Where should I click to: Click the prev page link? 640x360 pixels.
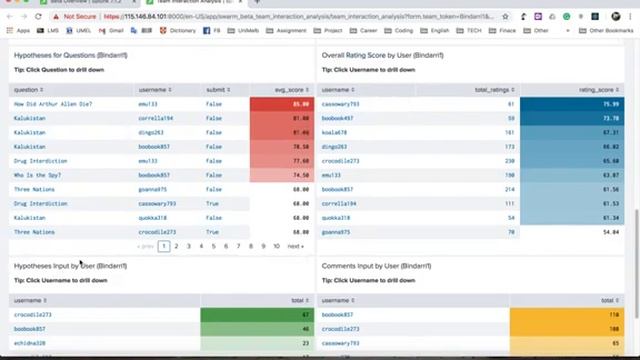(x=145, y=247)
